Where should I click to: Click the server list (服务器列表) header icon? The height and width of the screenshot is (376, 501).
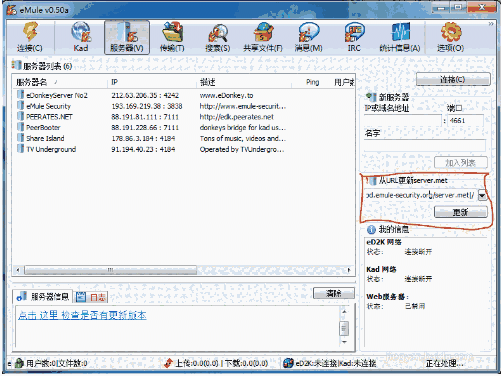click(x=16, y=65)
